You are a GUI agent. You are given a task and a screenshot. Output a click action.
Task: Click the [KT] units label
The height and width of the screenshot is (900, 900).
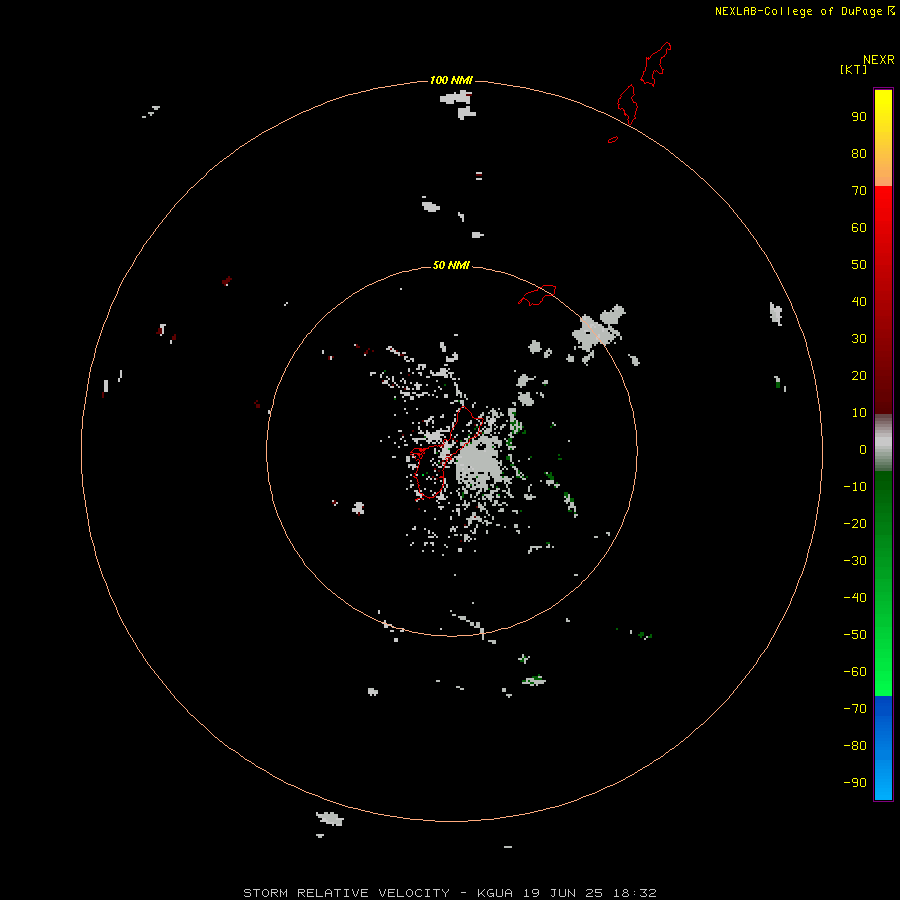pos(854,69)
